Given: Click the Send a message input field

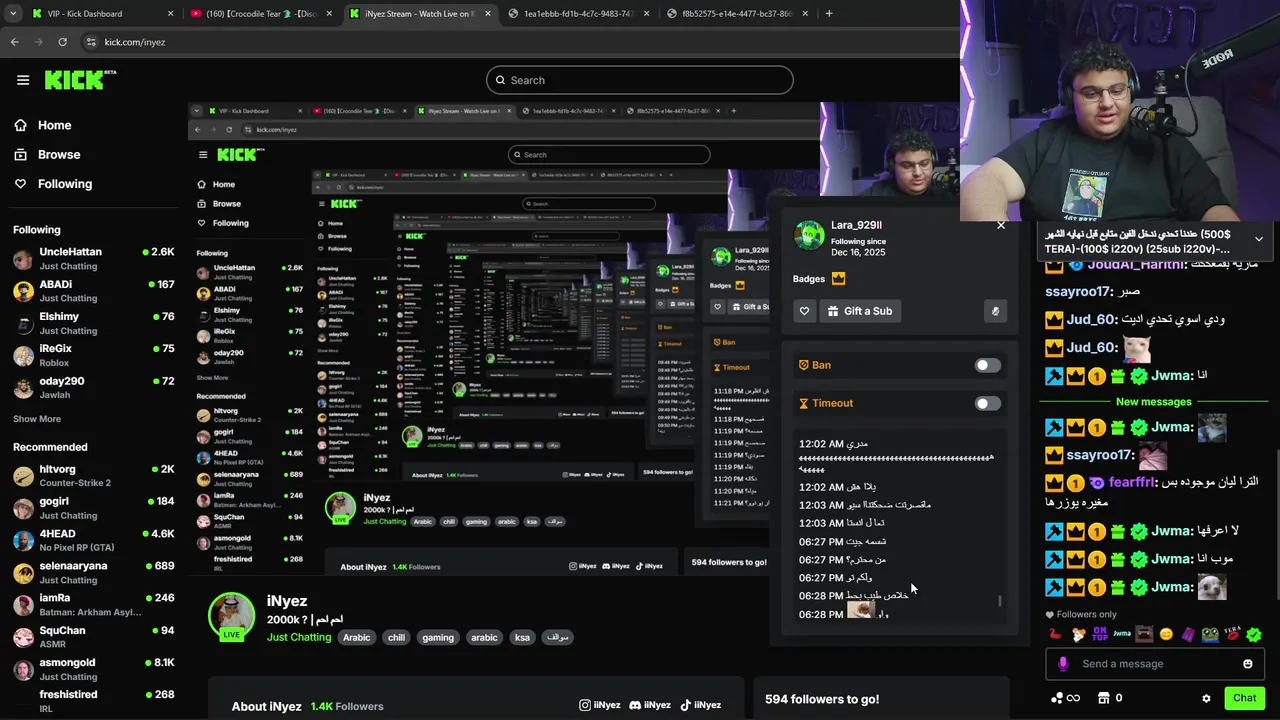Looking at the screenshot, I should pos(1157,664).
